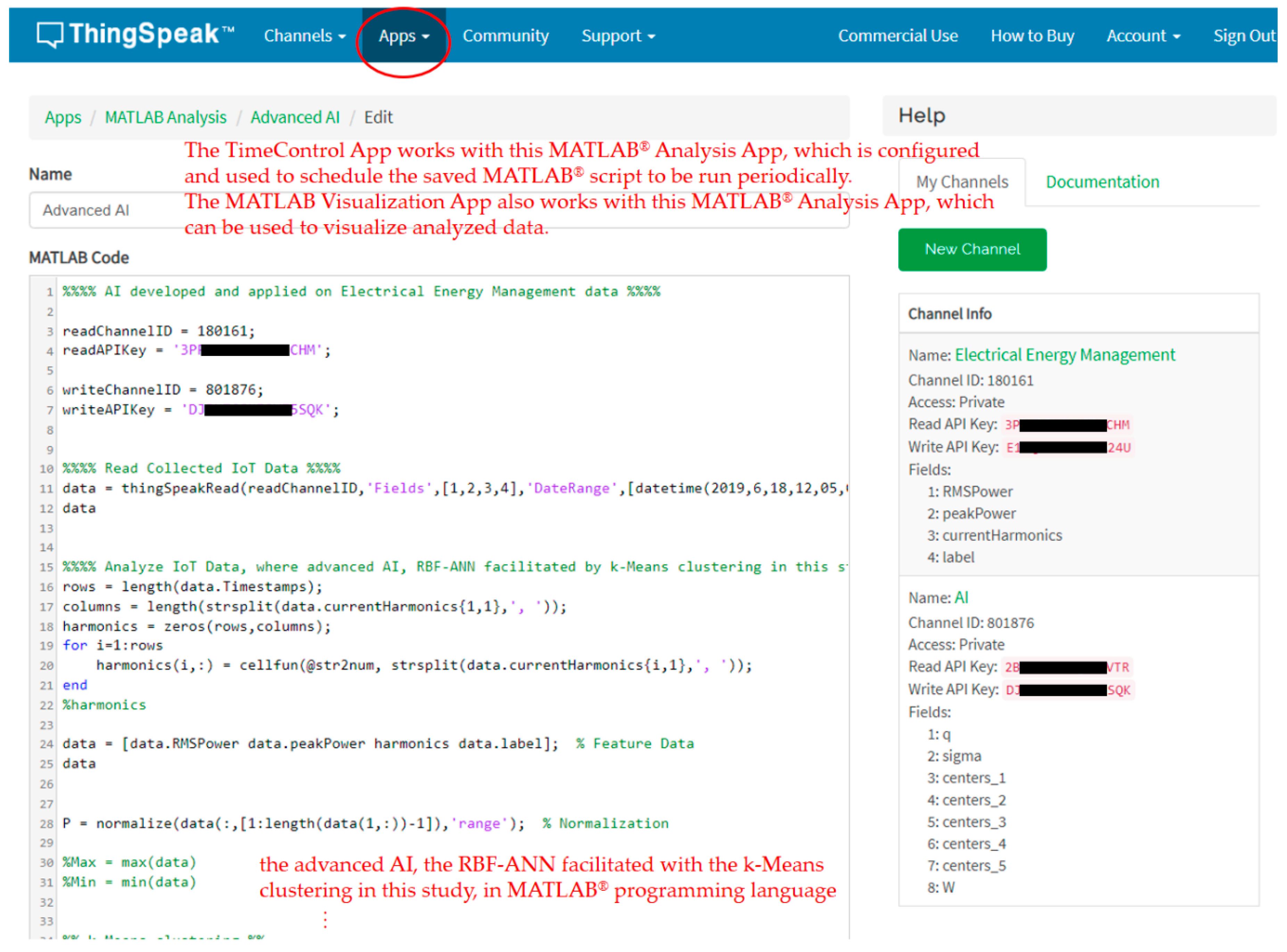Click the Name input field
This screenshot has height=952, width=1287.
coord(439,210)
